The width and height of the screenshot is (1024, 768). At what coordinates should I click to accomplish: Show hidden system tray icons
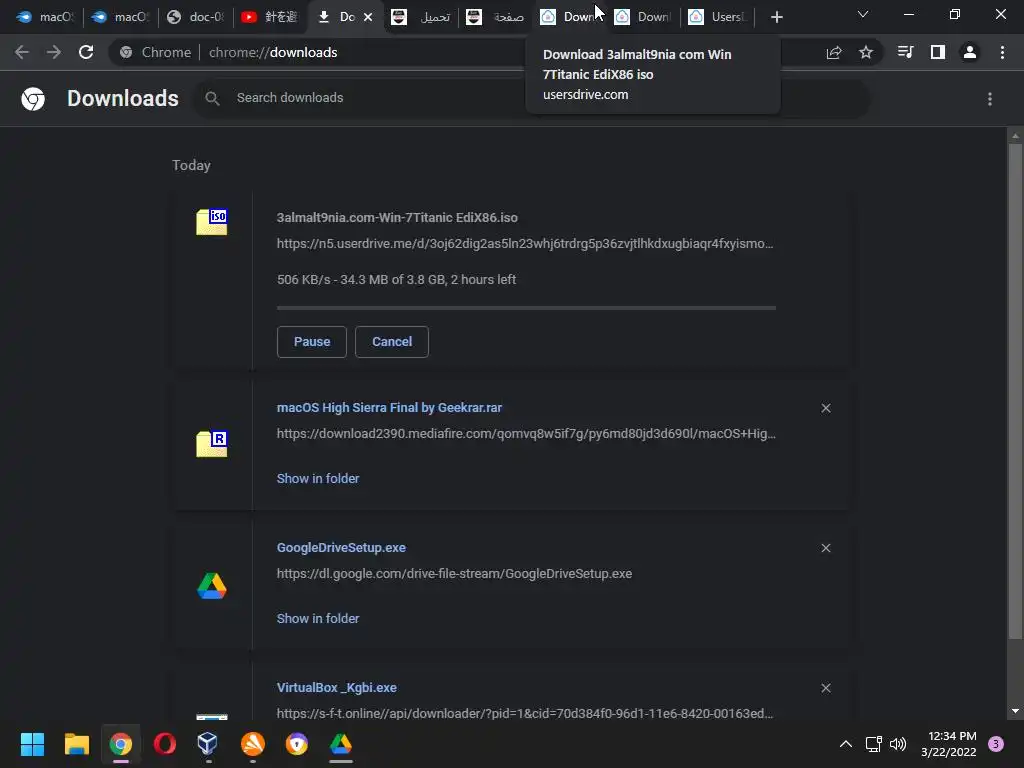click(x=846, y=744)
